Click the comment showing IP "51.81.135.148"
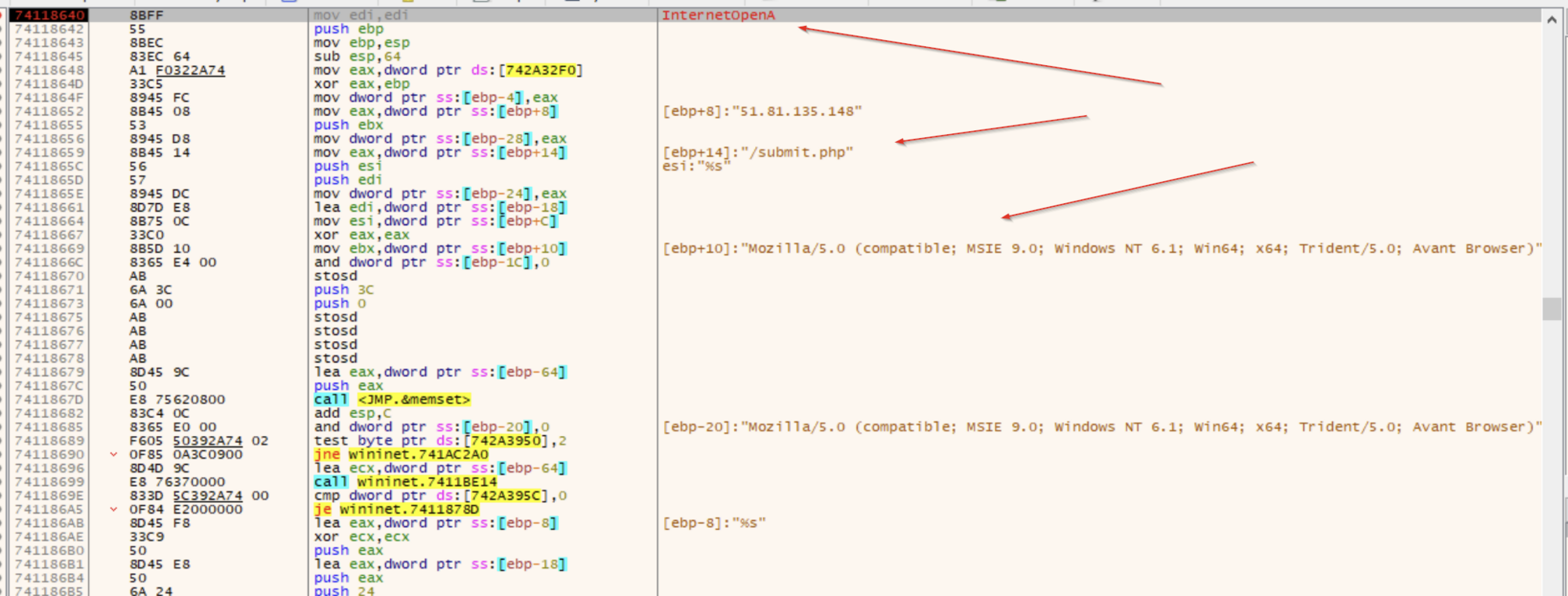 [762, 111]
